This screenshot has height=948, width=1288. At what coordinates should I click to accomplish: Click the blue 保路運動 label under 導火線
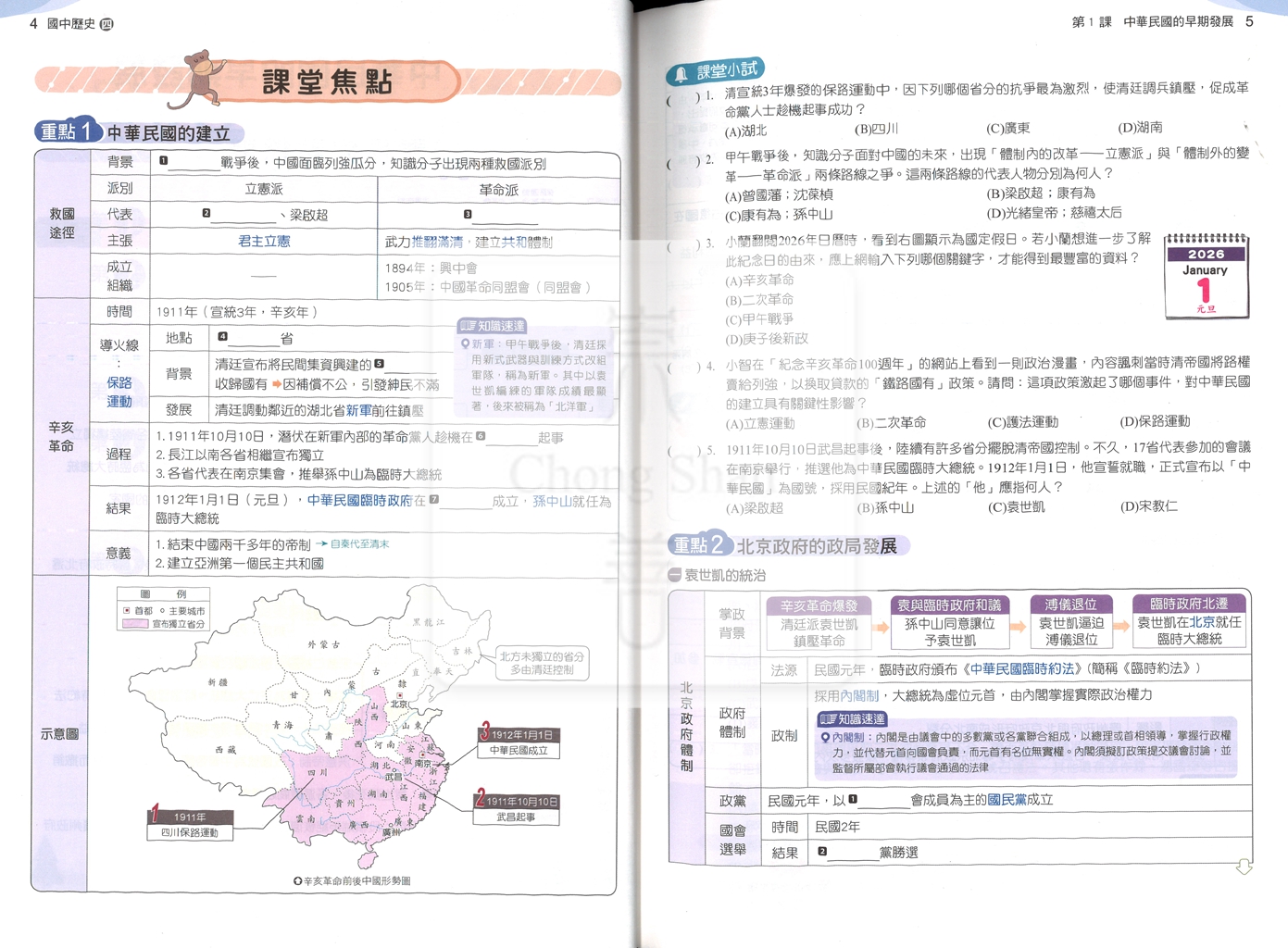[119, 392]
